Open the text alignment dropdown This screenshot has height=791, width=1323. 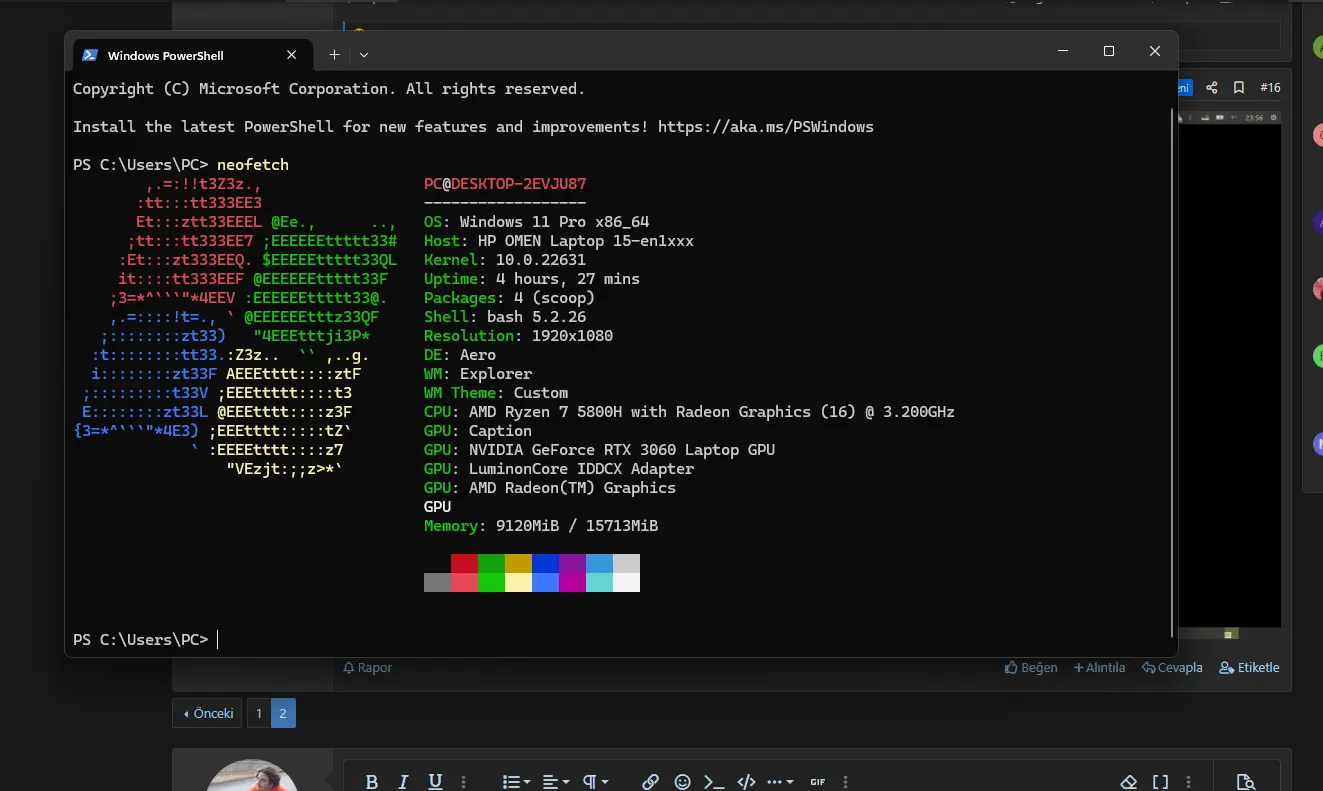coord(555,782)
